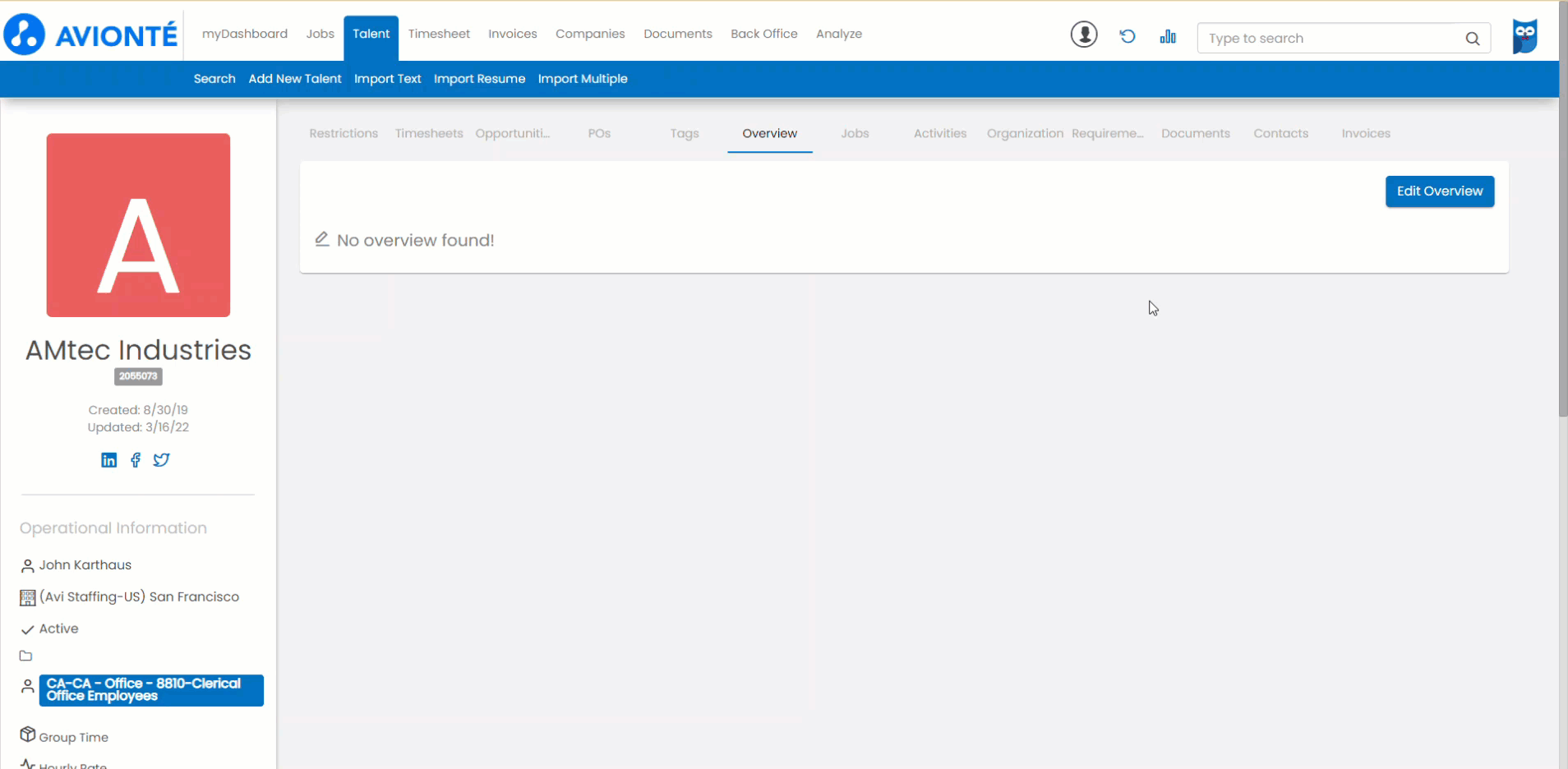Open the Companies menu

(x=590, y=34)
